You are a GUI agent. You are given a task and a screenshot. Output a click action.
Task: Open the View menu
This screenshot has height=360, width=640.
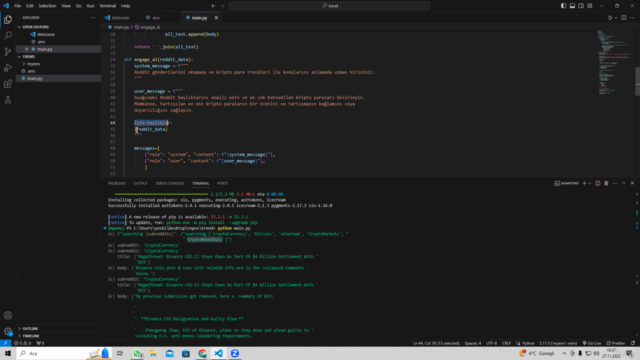point(66,6)
